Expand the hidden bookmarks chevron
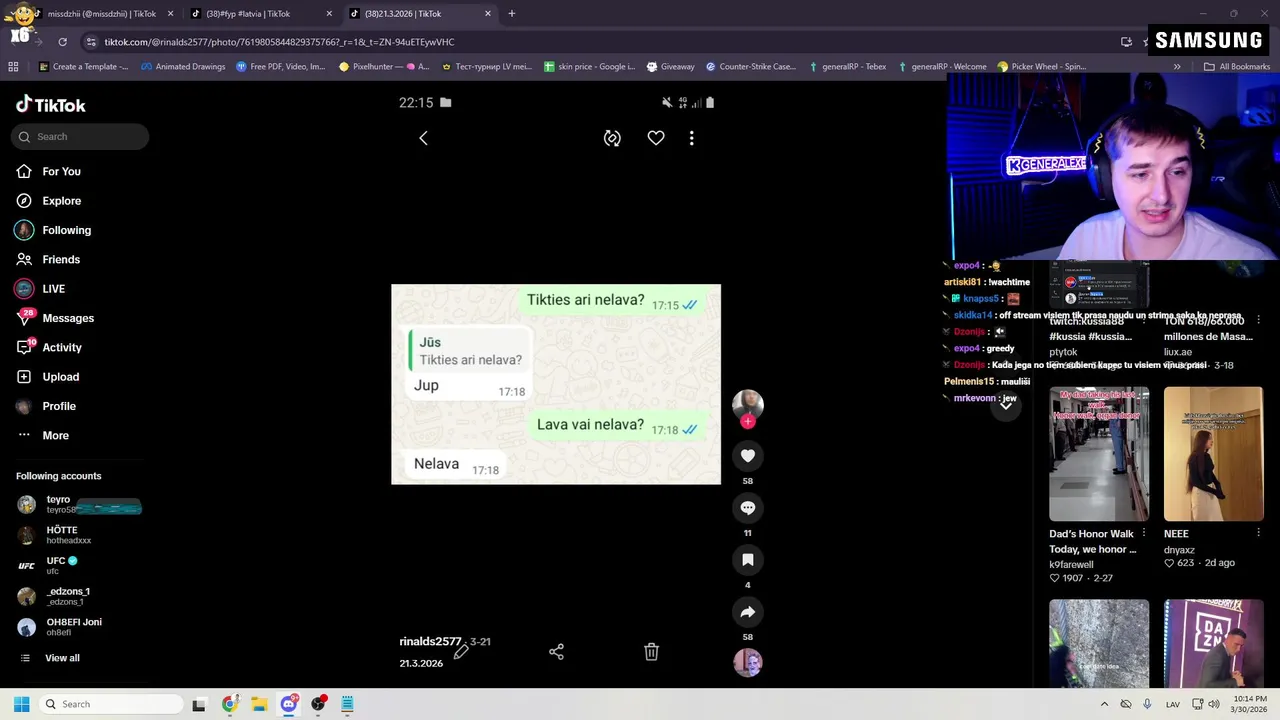This screenshot has width=1280, height=720. [x=1177, y=67]
